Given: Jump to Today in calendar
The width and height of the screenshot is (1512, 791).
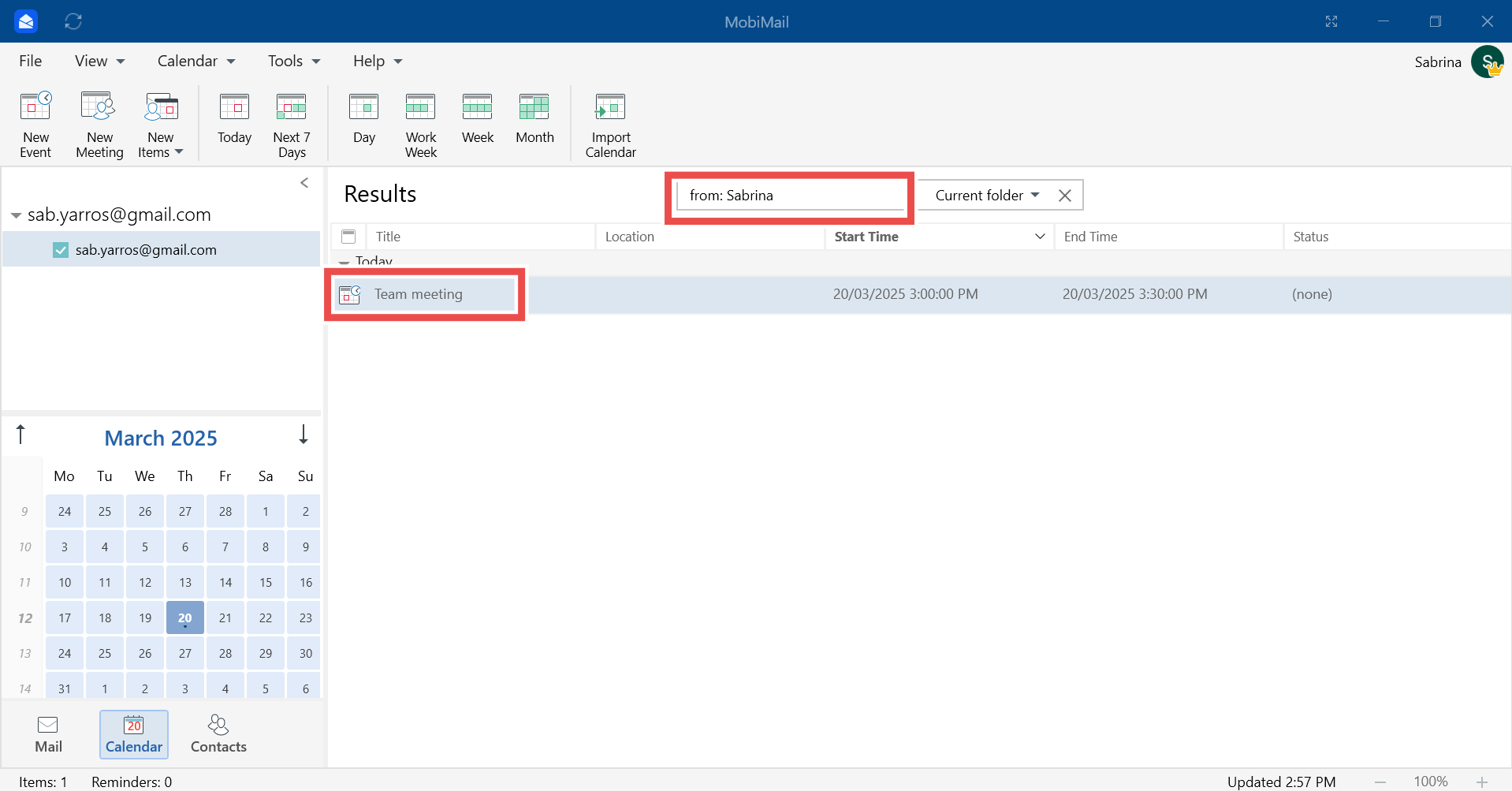Looking at the screenshot, I should (234, 118).
